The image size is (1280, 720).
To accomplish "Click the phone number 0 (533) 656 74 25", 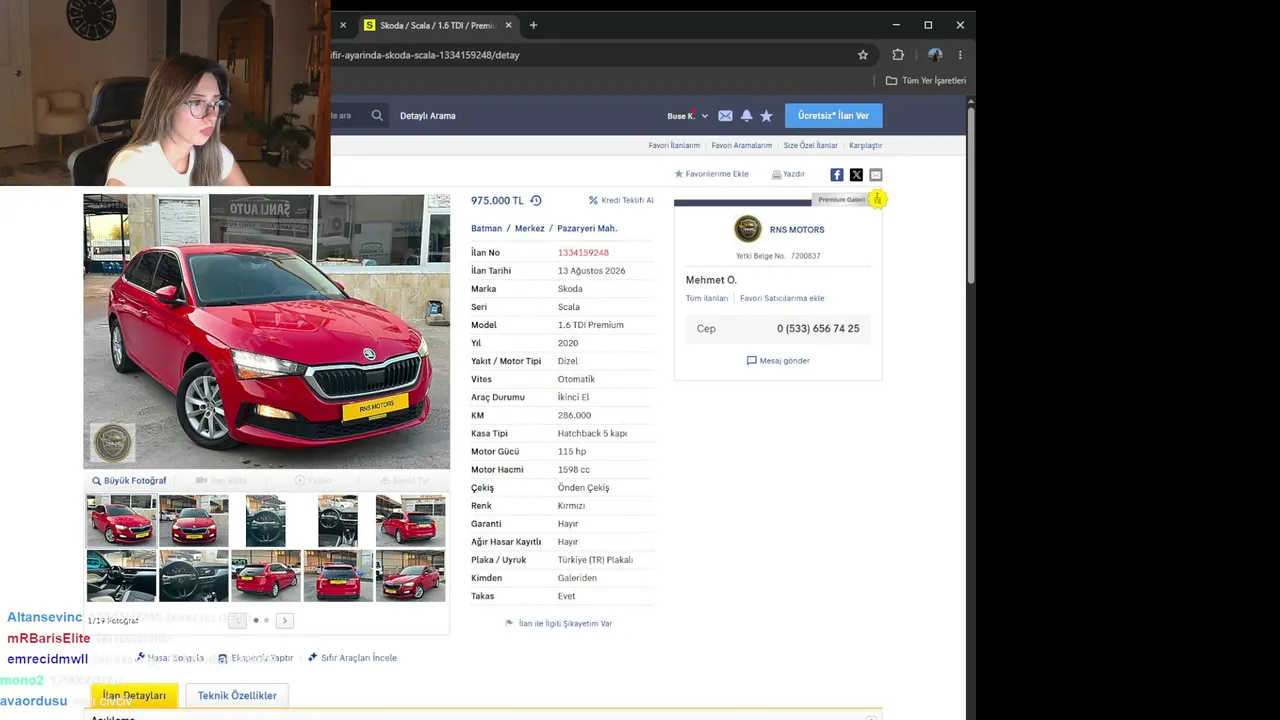I will 818,329.
